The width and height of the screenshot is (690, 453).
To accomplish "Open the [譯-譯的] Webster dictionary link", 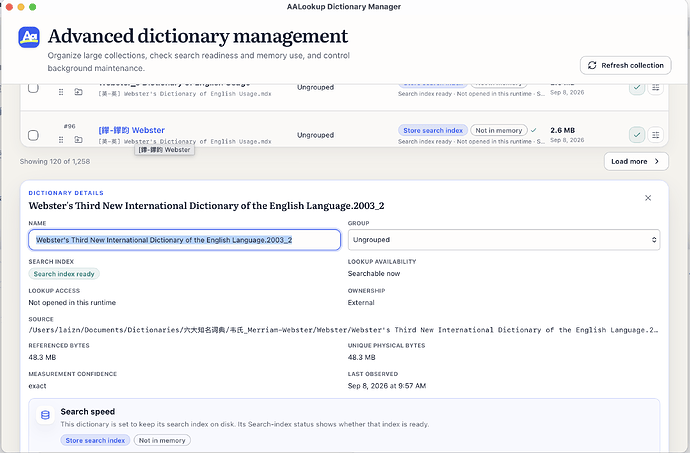I will click(132, 130).
